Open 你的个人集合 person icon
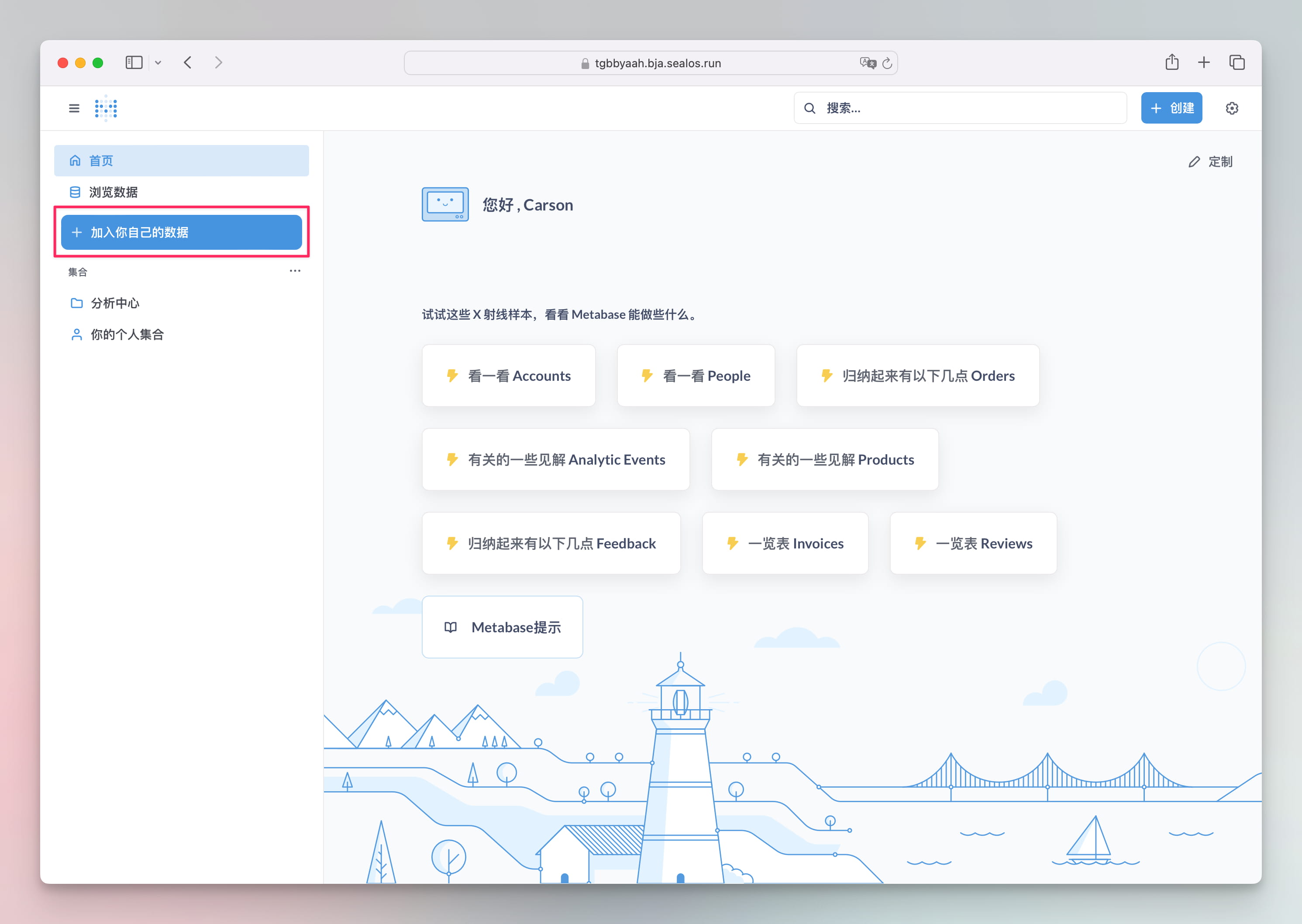This screenshot has width=1302, height=924. (x=77, y=334)
